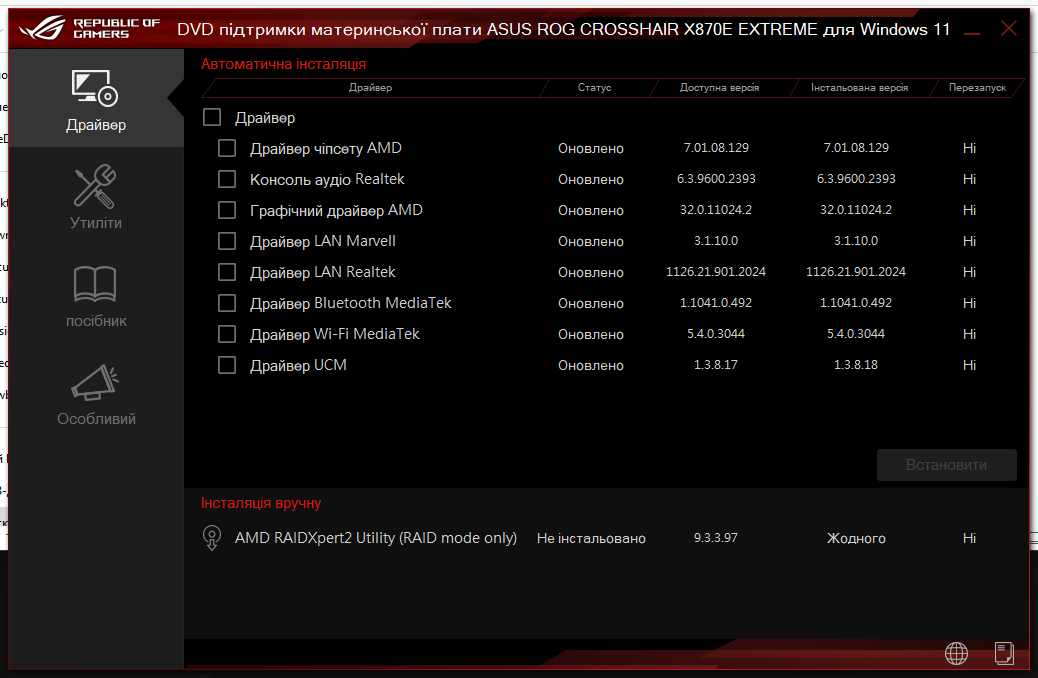Click the Інсталяція вручну heading
Viewport: 1038px width, 678px height.
click(261, 503)
